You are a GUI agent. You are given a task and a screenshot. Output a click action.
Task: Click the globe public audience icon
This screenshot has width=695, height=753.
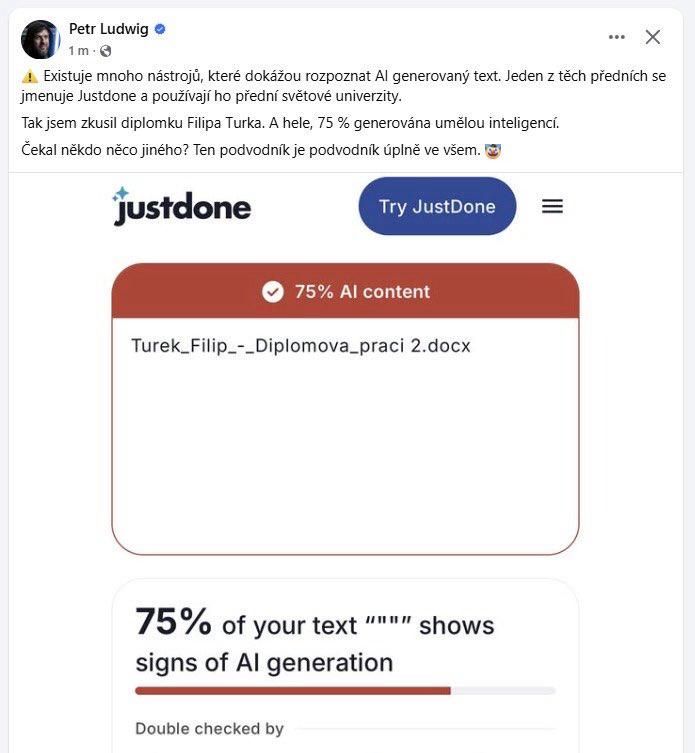(106, 51)
